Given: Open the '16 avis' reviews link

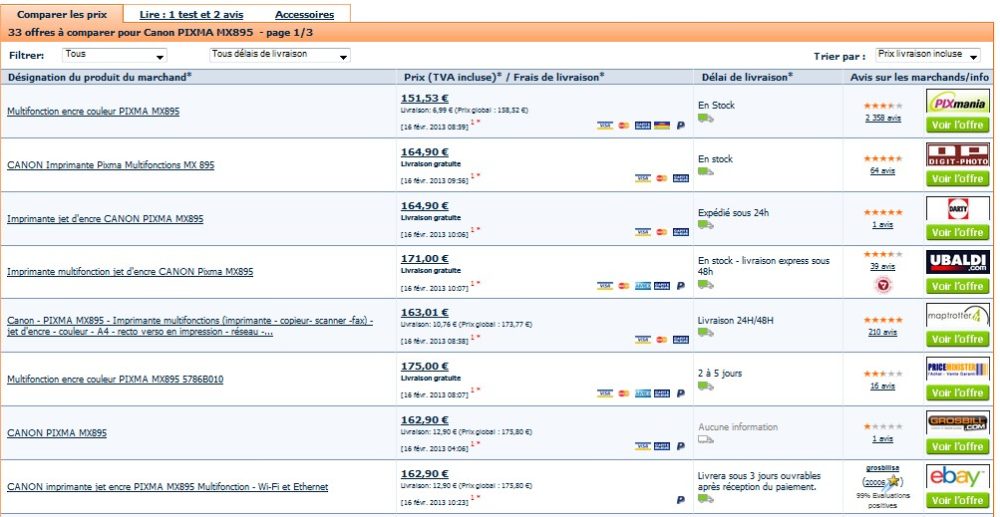Looking at the screenshot, I should pyautogui.click(x=883, y=386).
